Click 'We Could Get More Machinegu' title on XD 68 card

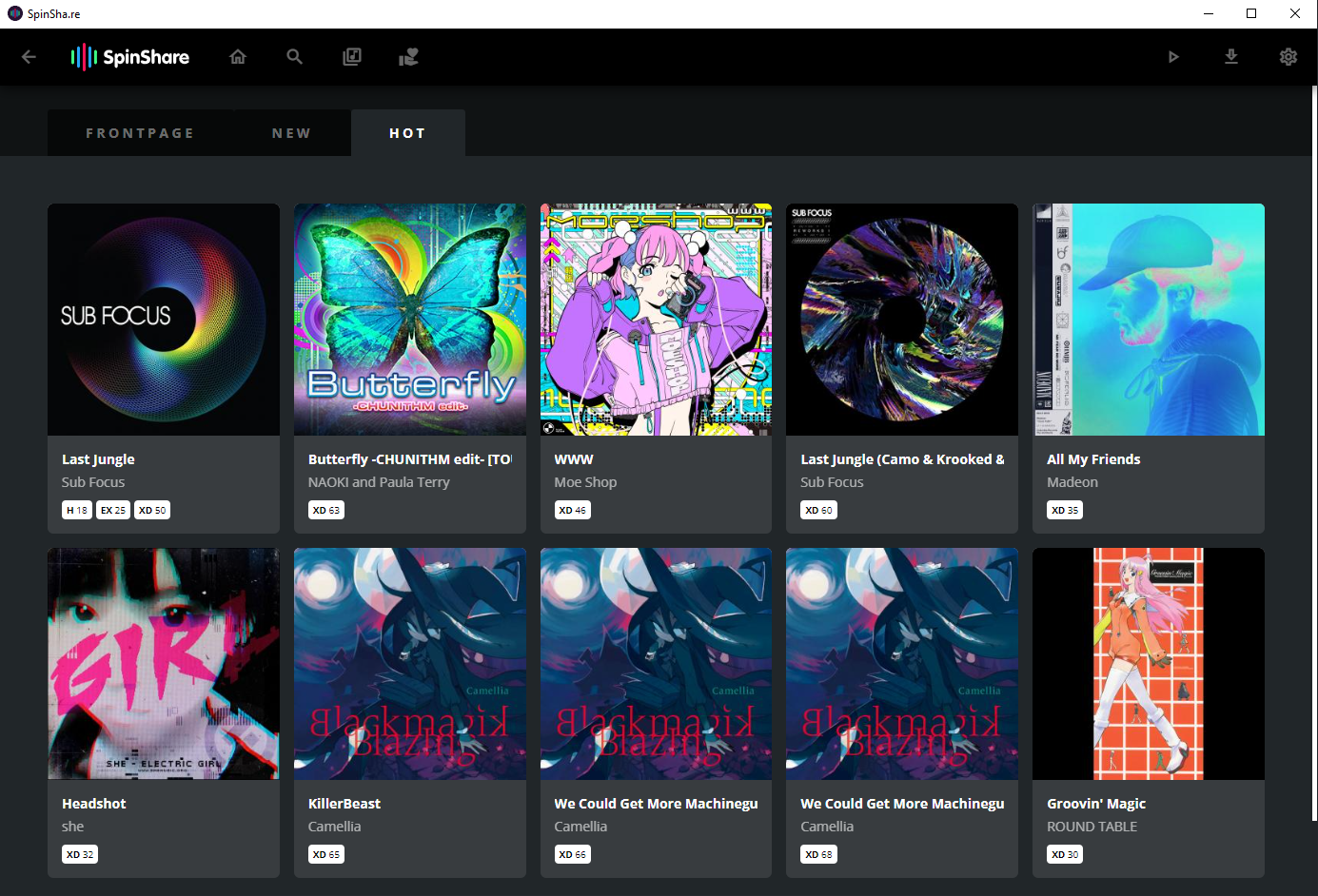[x=902, y=804]
